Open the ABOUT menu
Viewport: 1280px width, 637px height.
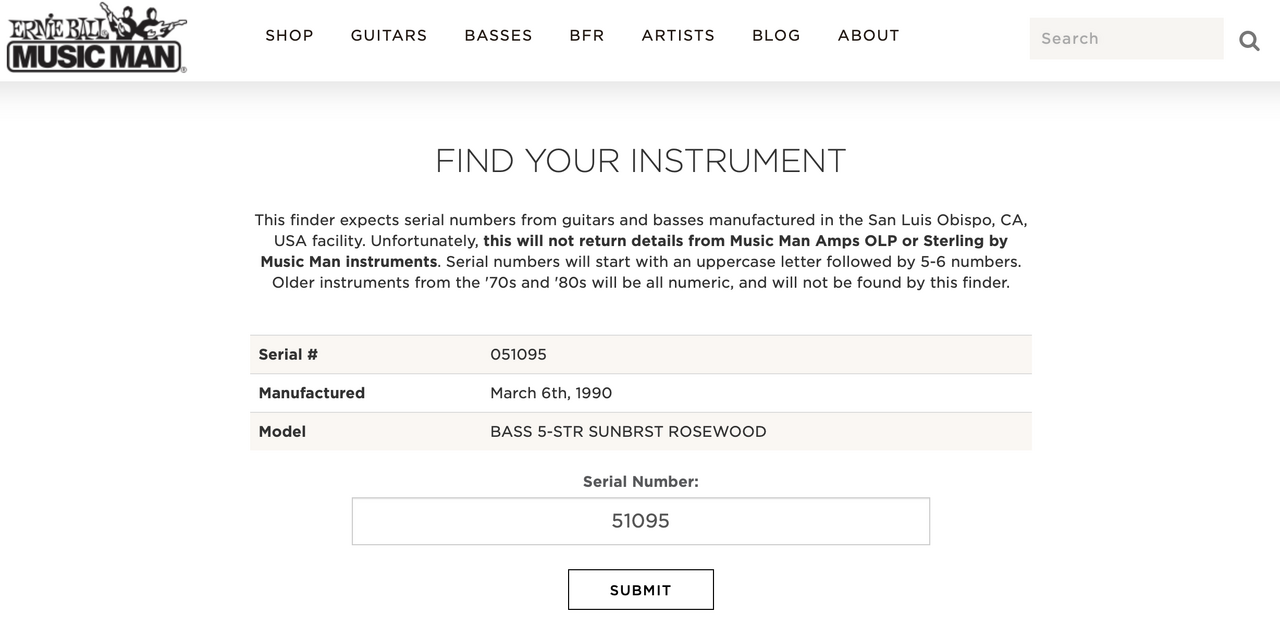pos(869,35)
